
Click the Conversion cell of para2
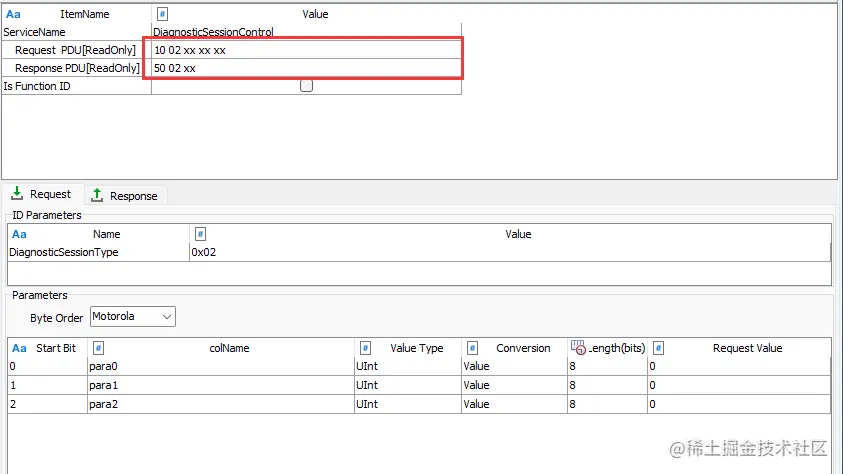pyautogui.click(x=514, y=404)
